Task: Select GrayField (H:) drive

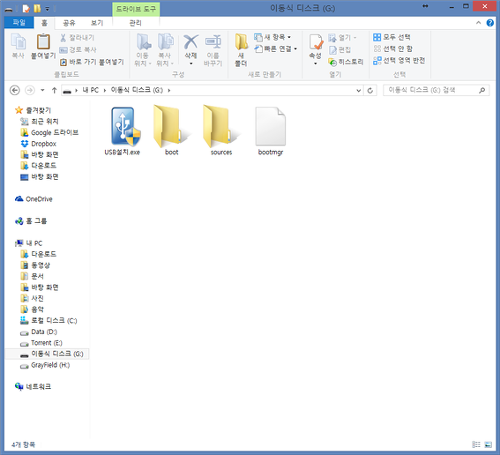Action: coord(45,365)
